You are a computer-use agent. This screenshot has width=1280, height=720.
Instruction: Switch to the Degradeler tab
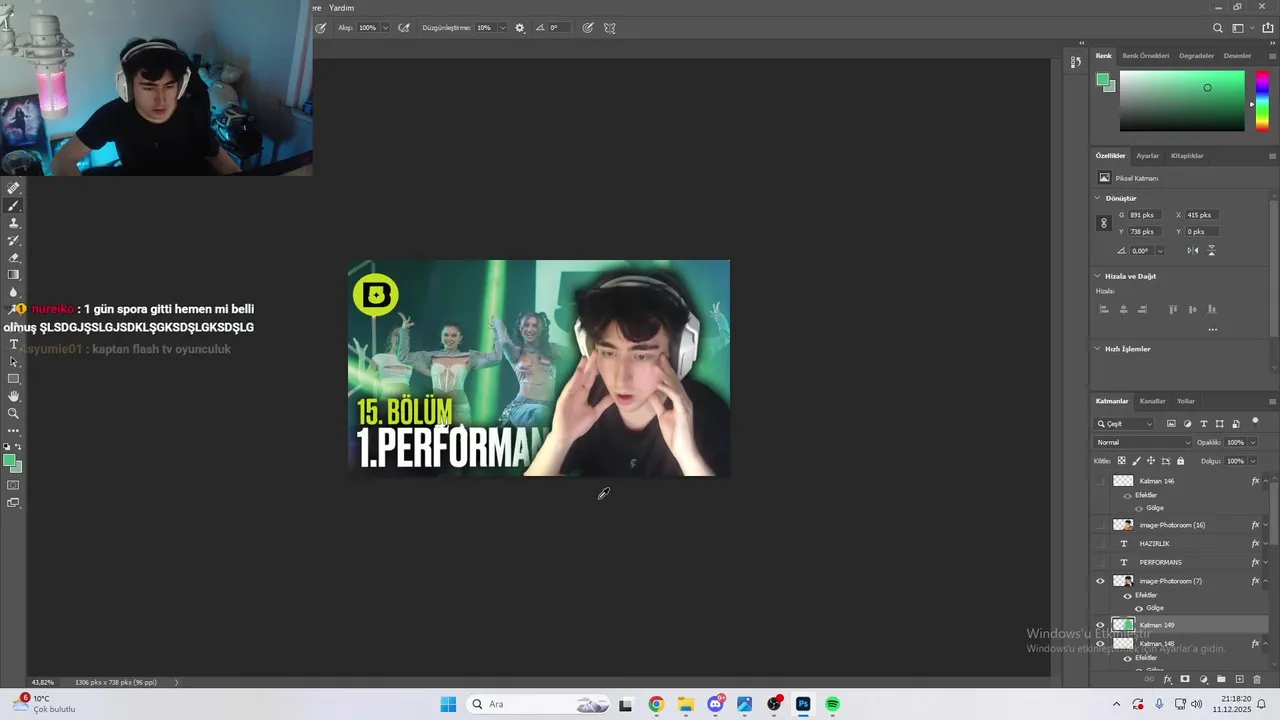[1196, 56]
